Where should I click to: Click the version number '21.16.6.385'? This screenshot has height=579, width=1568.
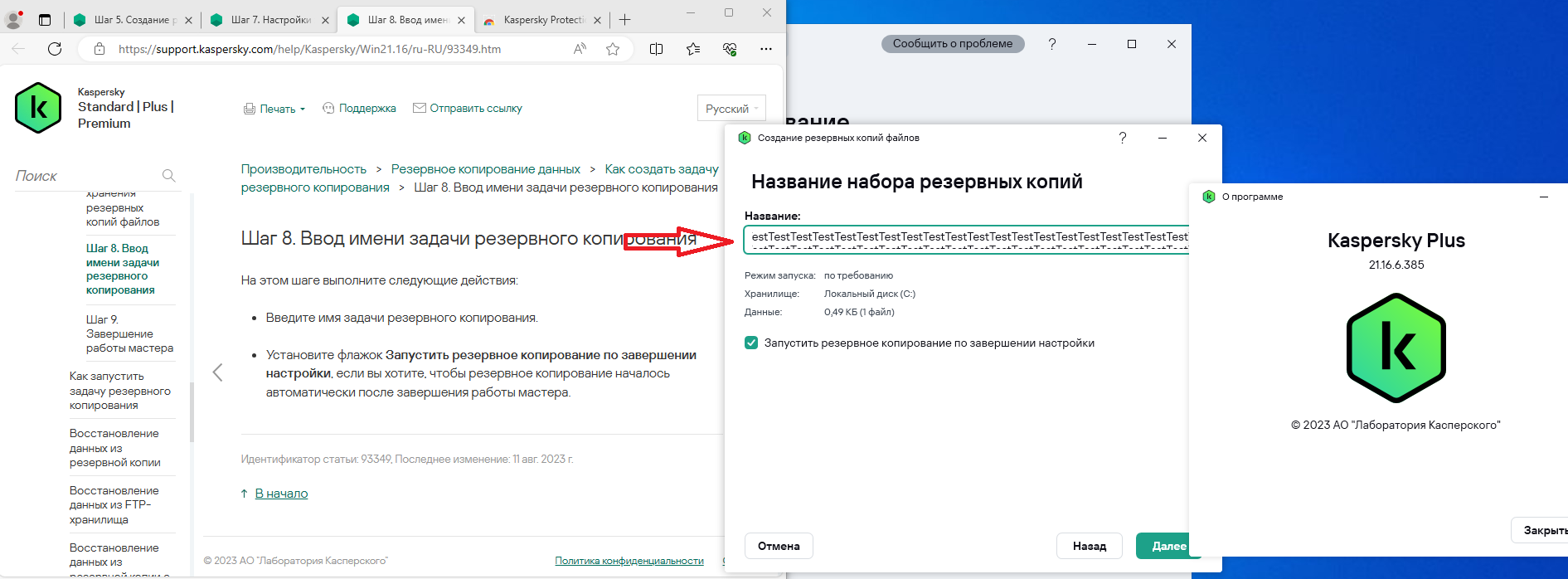click(1396, 265)
